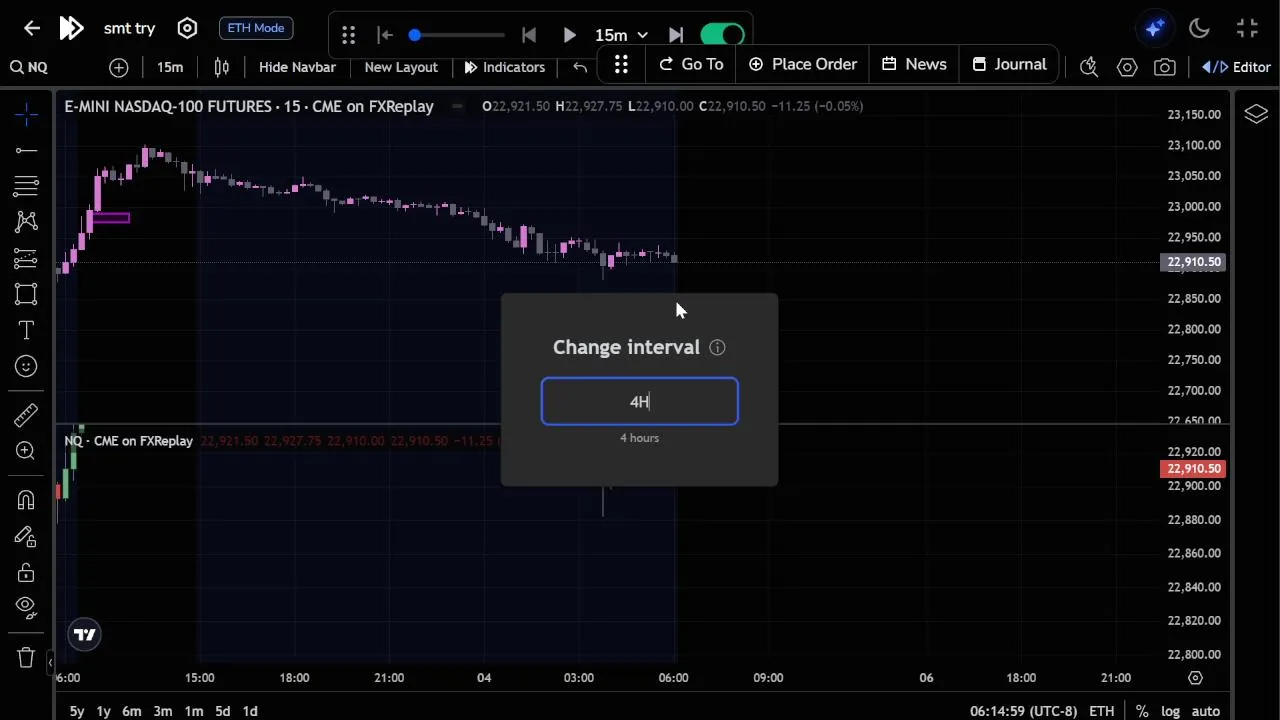Open the AI sparkle assistant
The image size is (1280, 720).
(x=1155, y=28)
